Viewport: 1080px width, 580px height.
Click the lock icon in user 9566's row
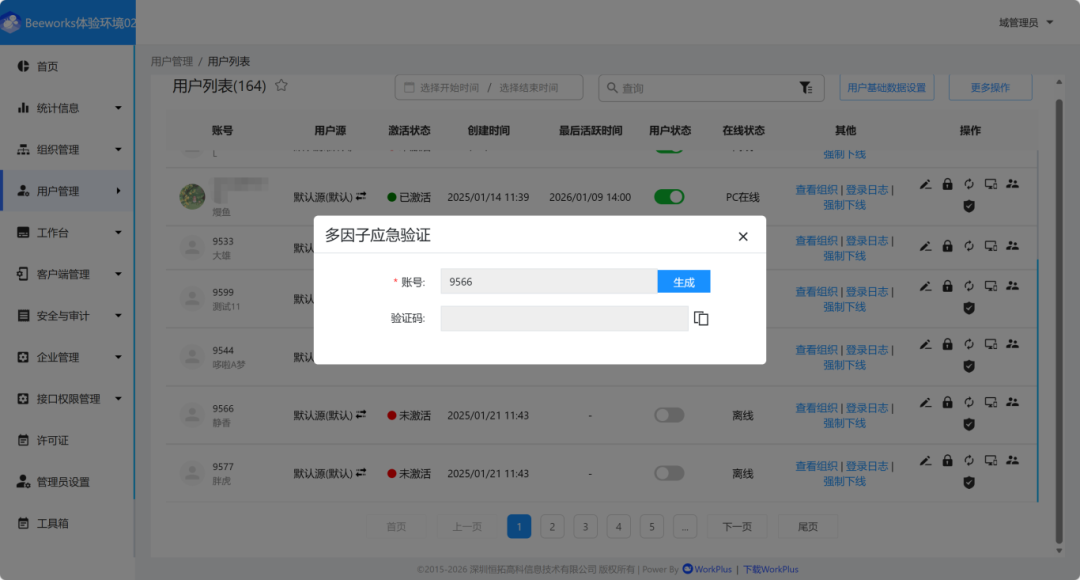pyautogui.click(x=947, y=403)
